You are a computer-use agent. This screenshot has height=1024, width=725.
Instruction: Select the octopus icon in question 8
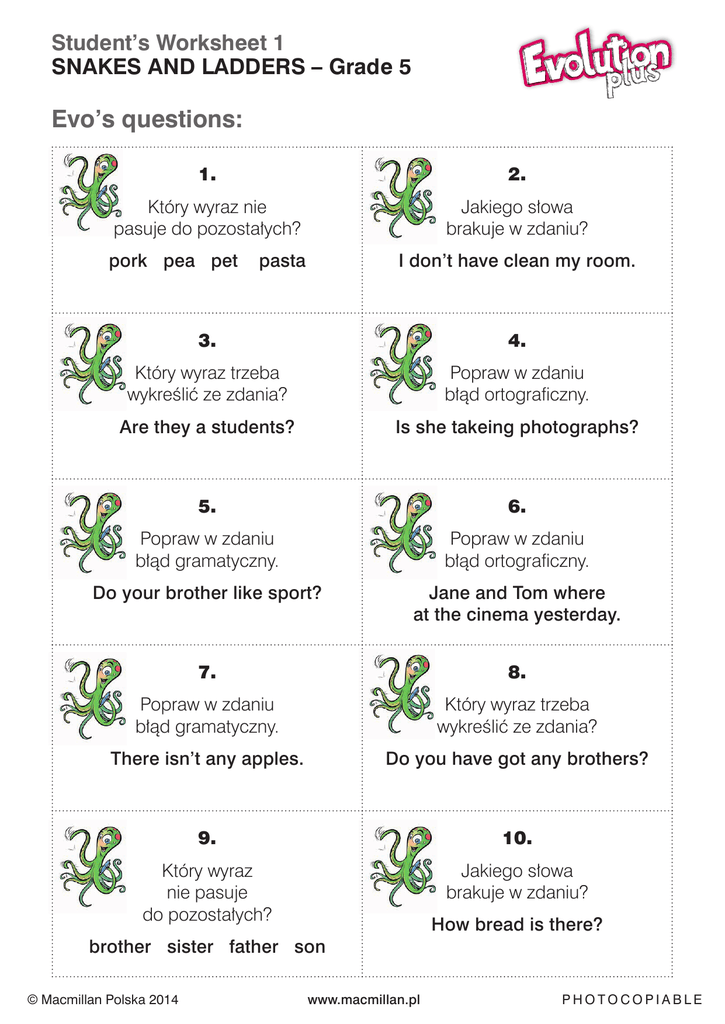point(402,693)
